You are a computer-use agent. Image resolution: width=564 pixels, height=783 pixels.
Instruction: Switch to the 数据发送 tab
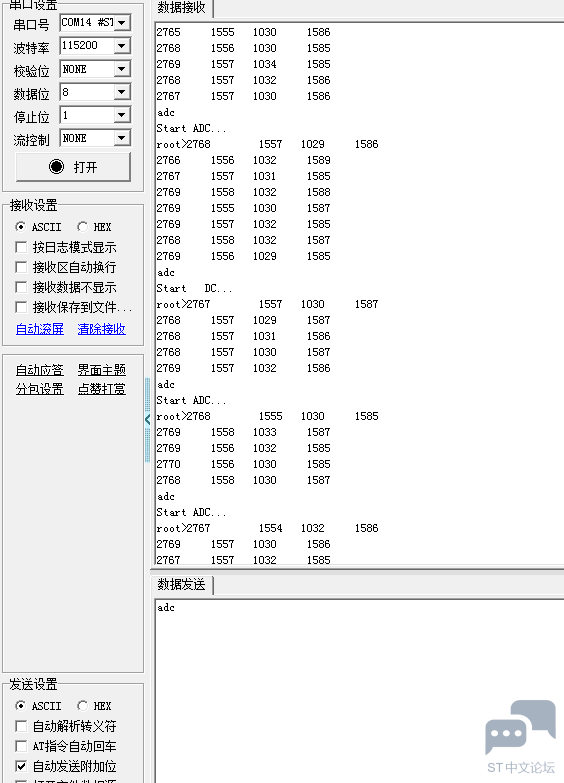(182, 584)
